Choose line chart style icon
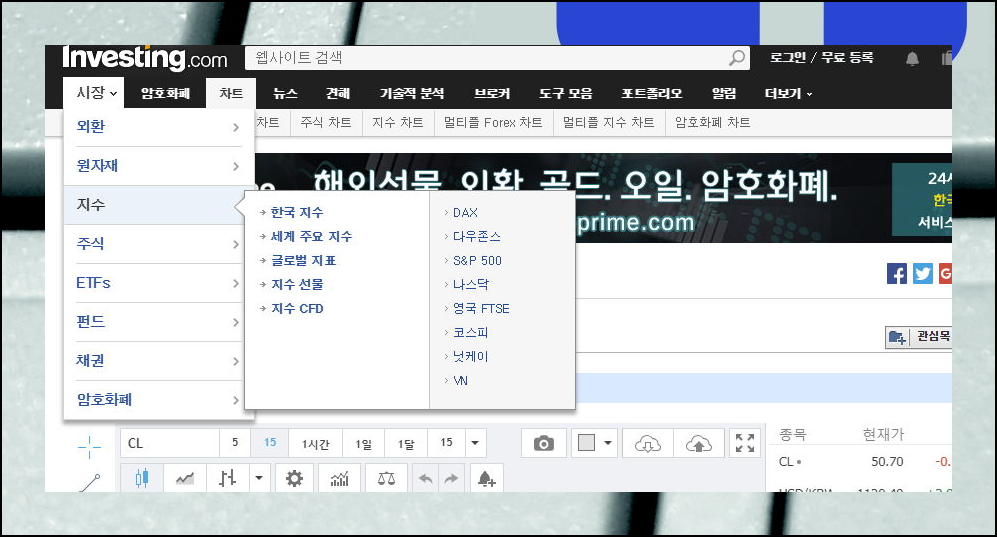Viewport: 997px width, 537px height. pos(185,478)
